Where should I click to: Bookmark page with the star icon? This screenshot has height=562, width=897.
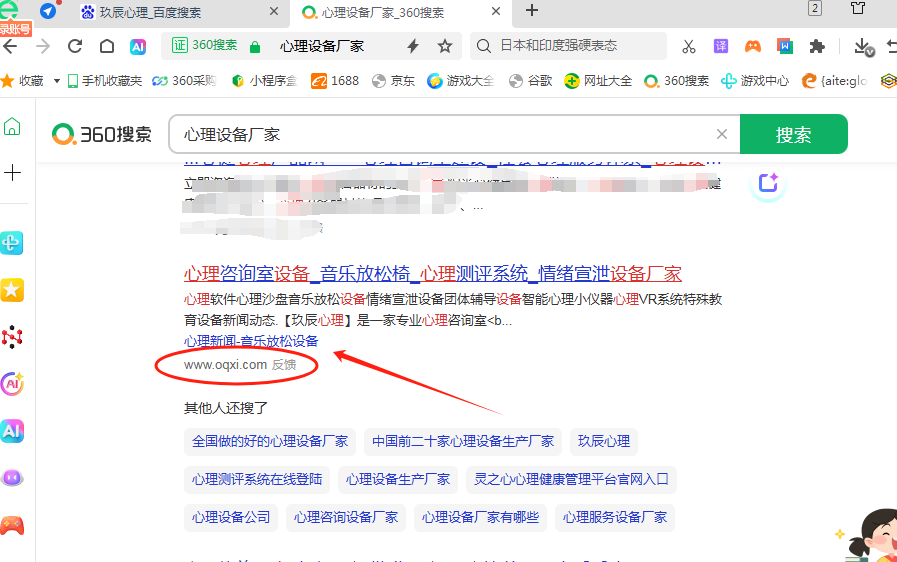tap(445, 46)
